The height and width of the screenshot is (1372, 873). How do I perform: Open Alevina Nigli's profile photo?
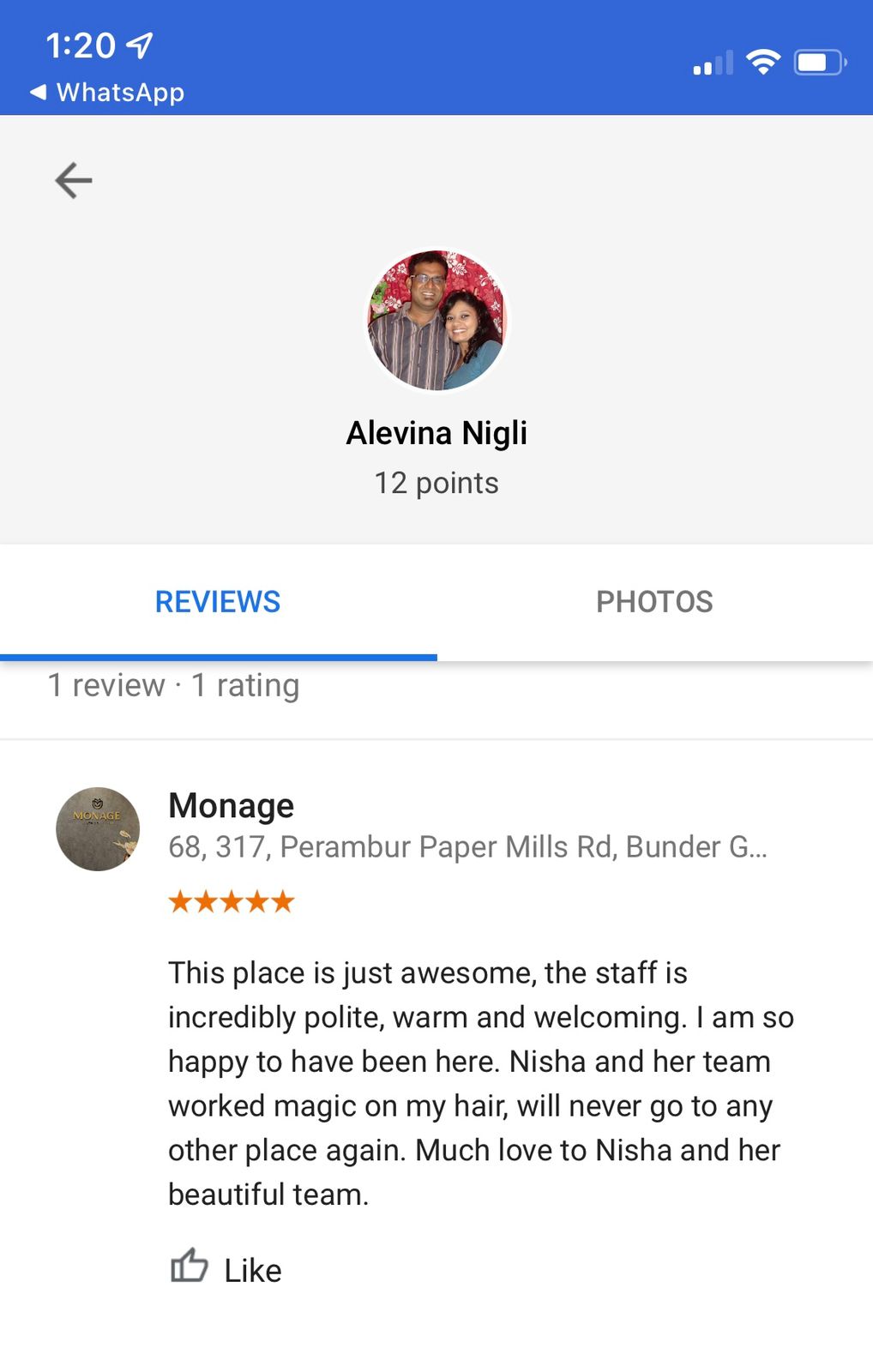click(x=436, y=320)
